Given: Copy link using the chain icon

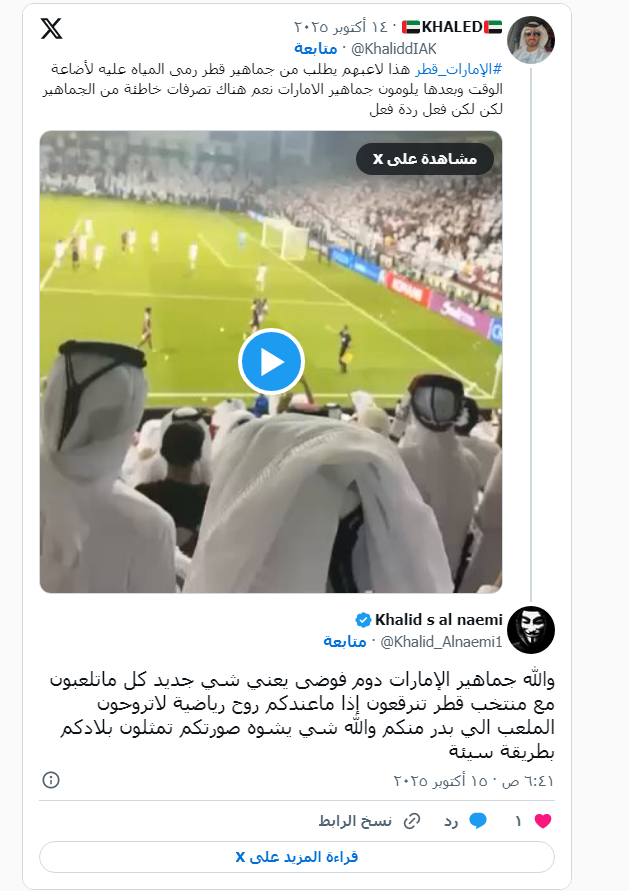Looking at the screenshot, I should click(411, 821).
